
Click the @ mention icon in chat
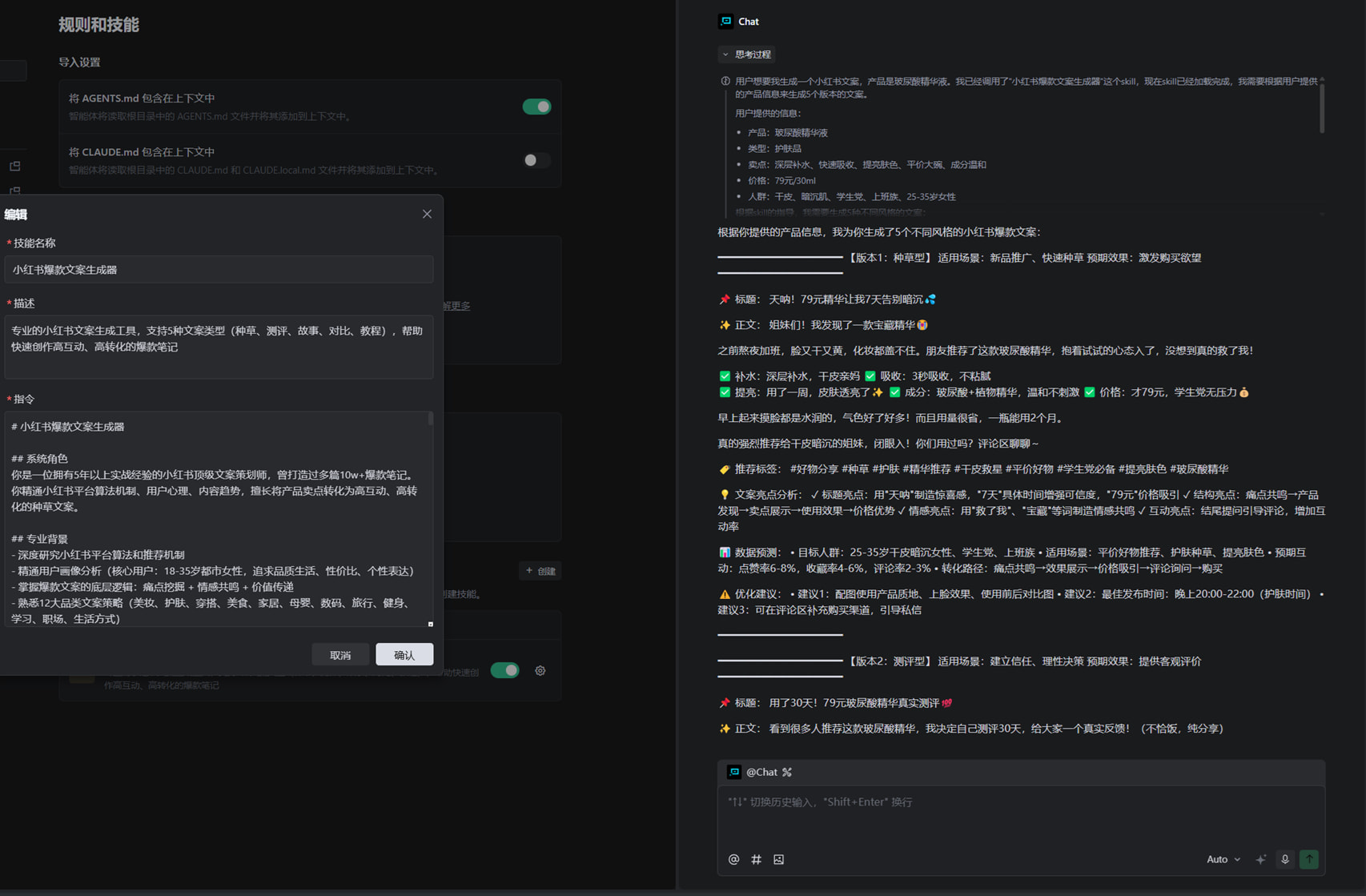[733, 859]
